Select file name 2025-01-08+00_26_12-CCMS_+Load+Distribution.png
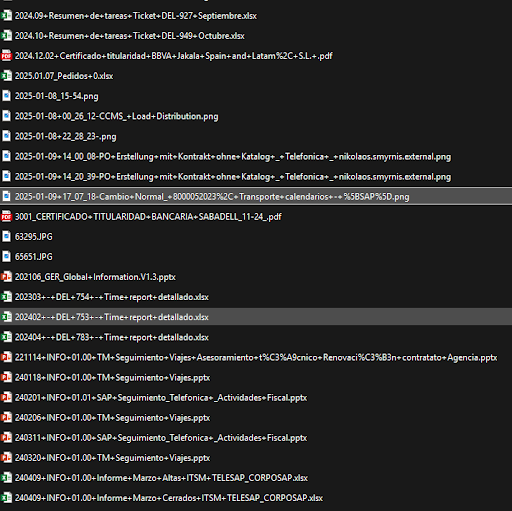Viewport: 512px width, 511px height. [x=117, y=116]
